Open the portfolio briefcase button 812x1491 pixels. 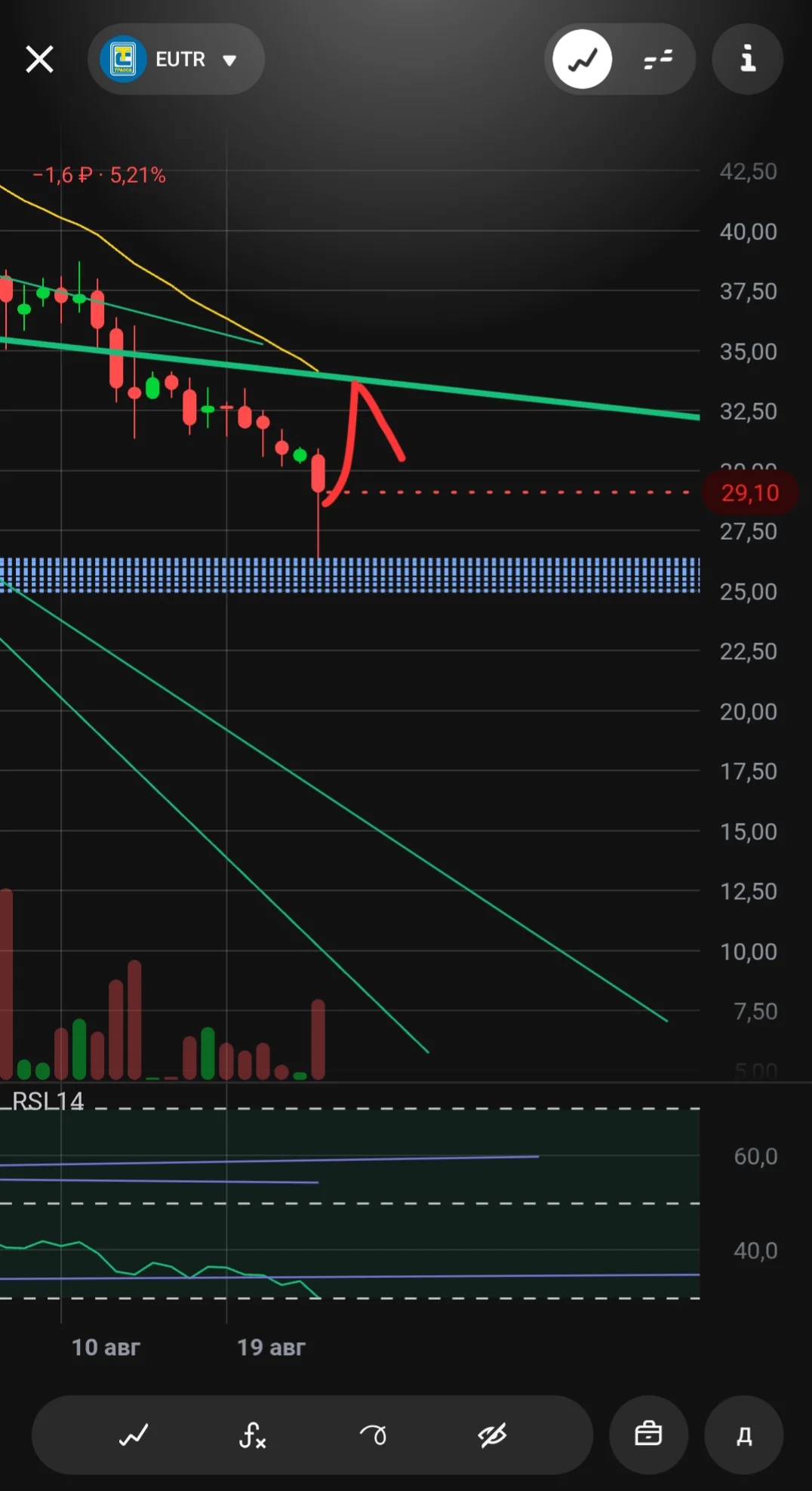648,1434
